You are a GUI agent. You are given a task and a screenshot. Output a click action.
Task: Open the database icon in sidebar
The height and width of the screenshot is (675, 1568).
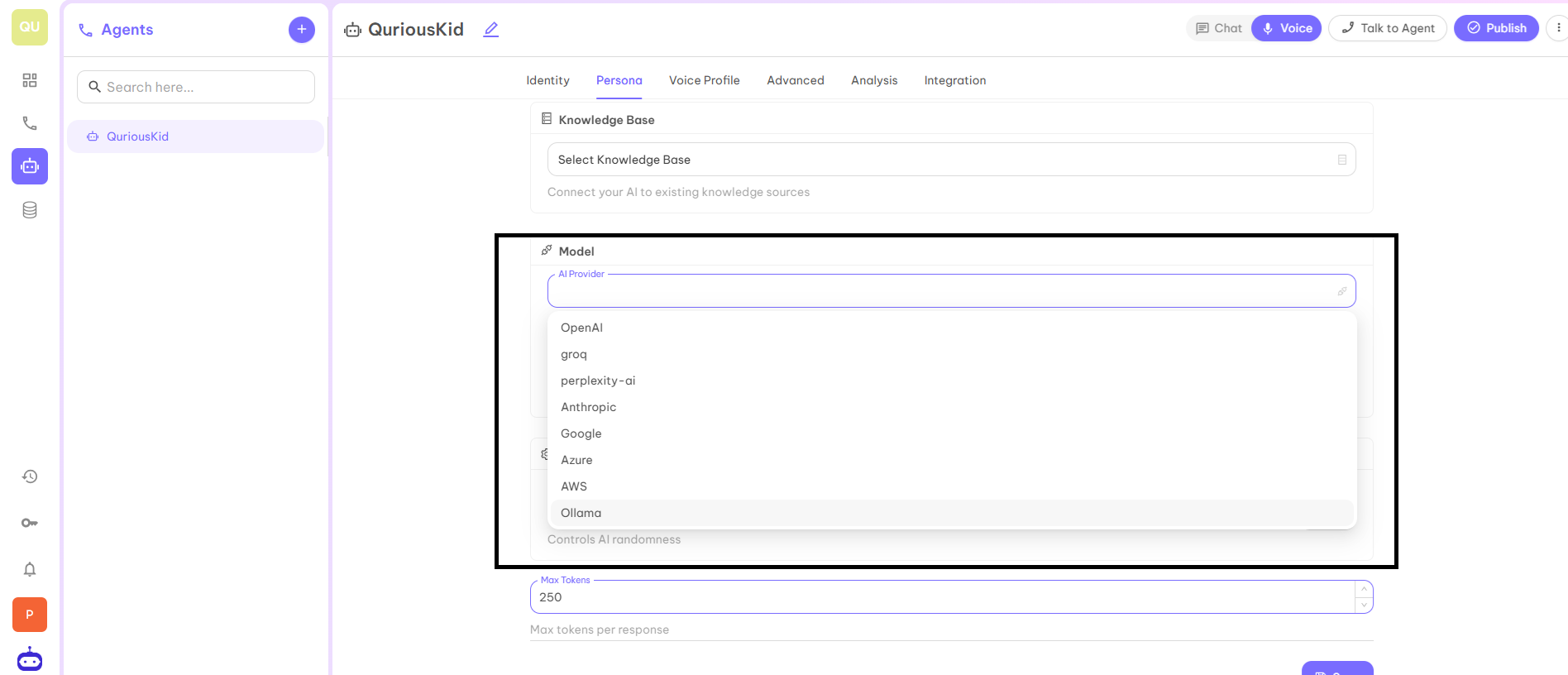coord(30,210)
